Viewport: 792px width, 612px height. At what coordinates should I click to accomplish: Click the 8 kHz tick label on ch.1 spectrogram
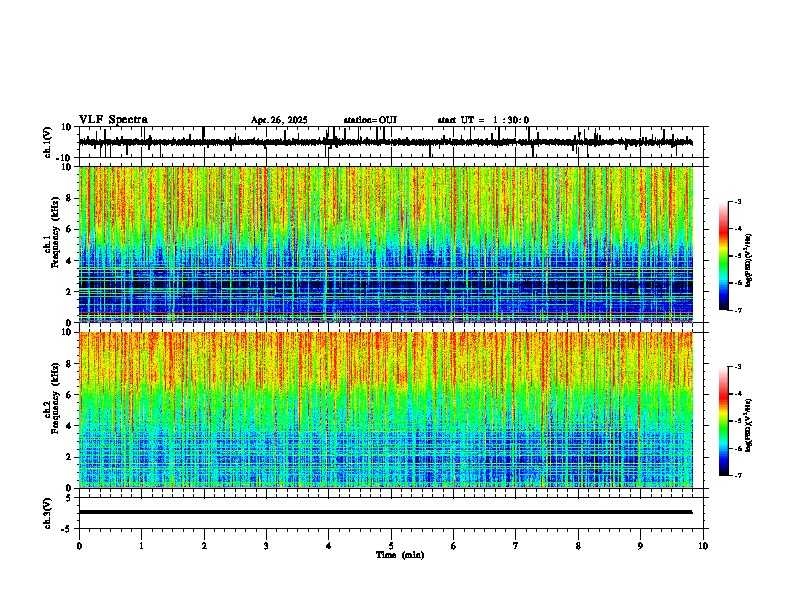[x=70, y=198]
